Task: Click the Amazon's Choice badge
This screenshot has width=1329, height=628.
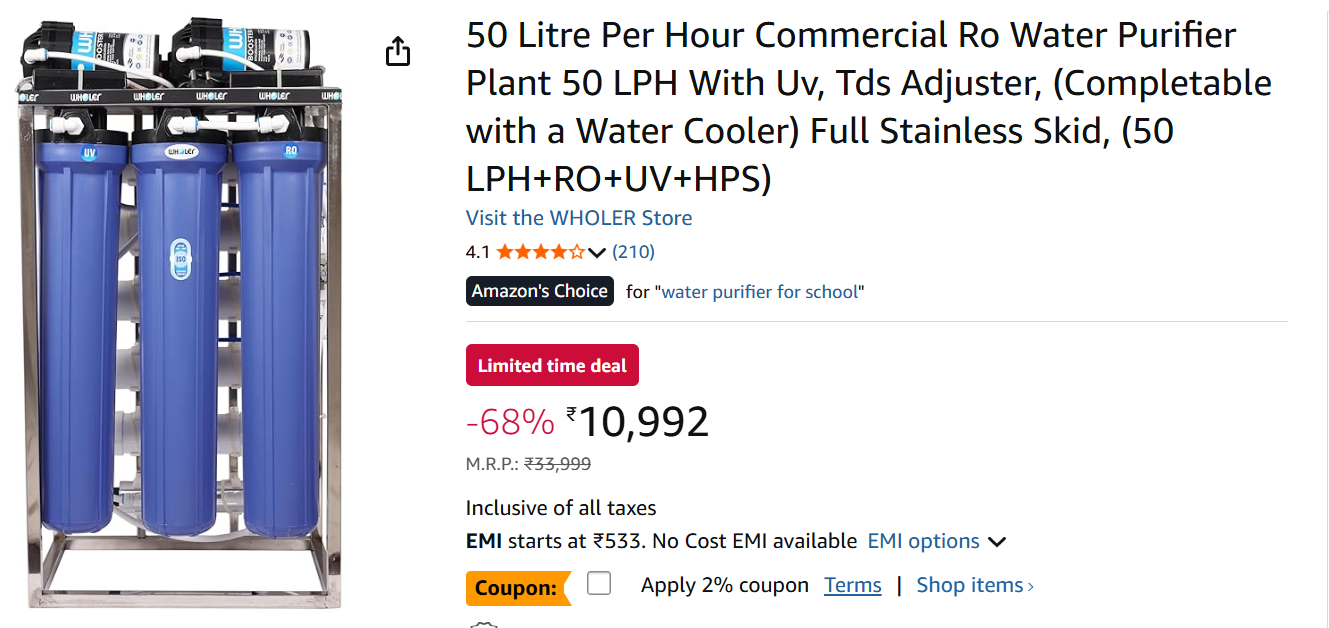Action: pyautogui.click(x=540, y=291)
